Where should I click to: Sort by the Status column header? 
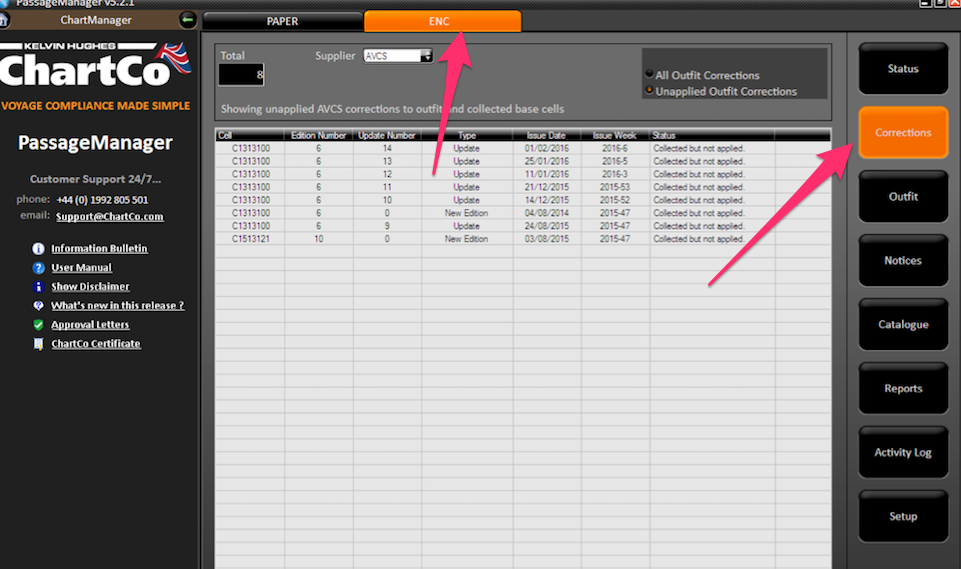pos(712,136)
